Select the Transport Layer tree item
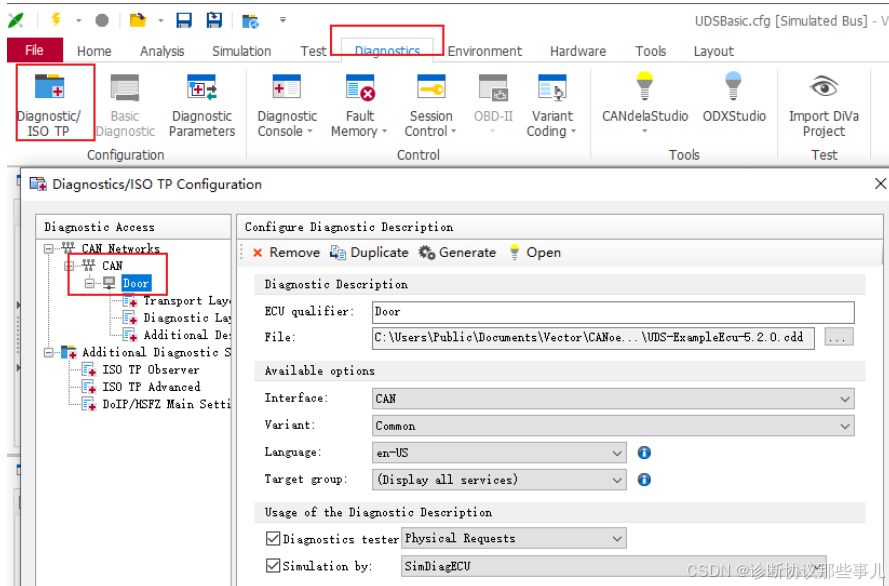The width and height of the screenshot is (889, 586). point(187,301)
